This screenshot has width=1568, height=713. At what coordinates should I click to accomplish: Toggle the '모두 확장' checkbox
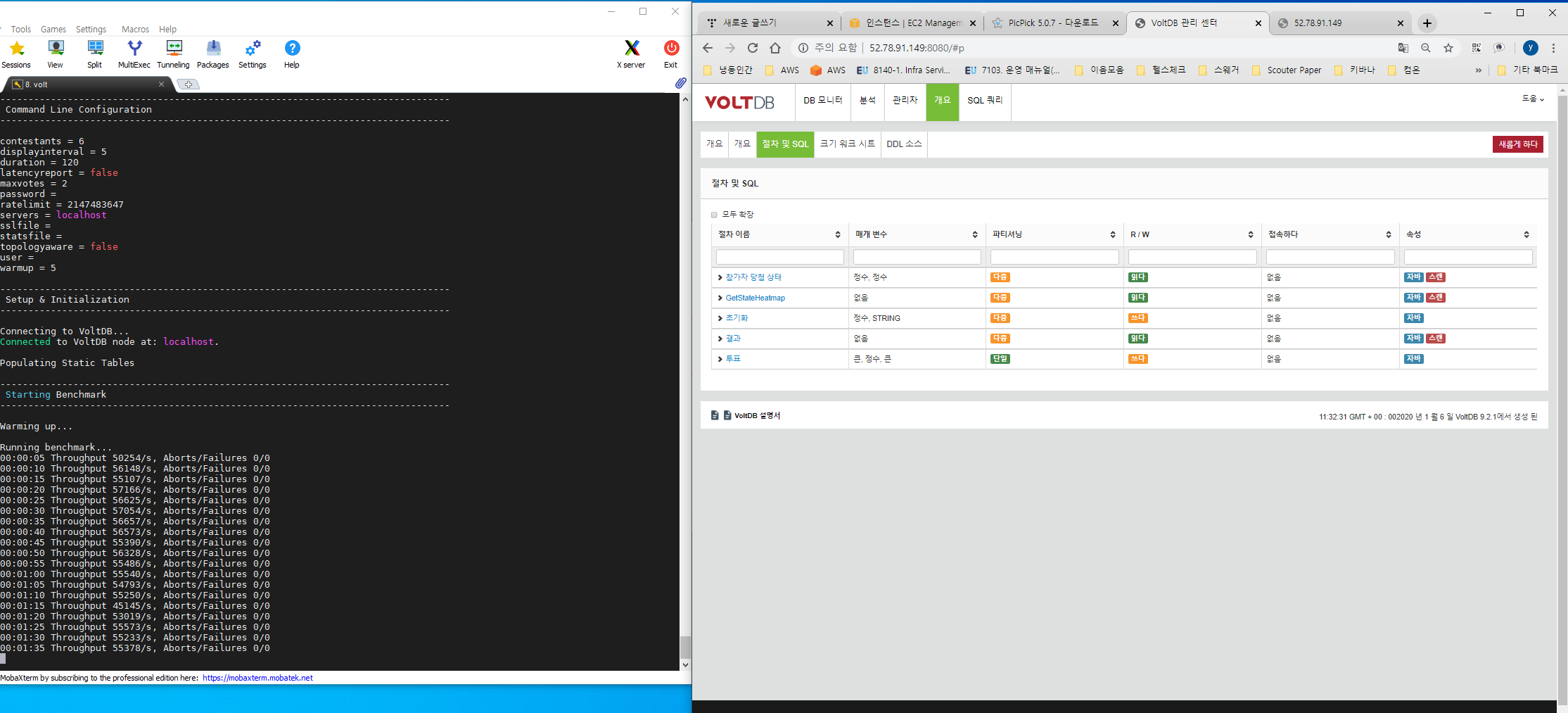coord(714,215)
